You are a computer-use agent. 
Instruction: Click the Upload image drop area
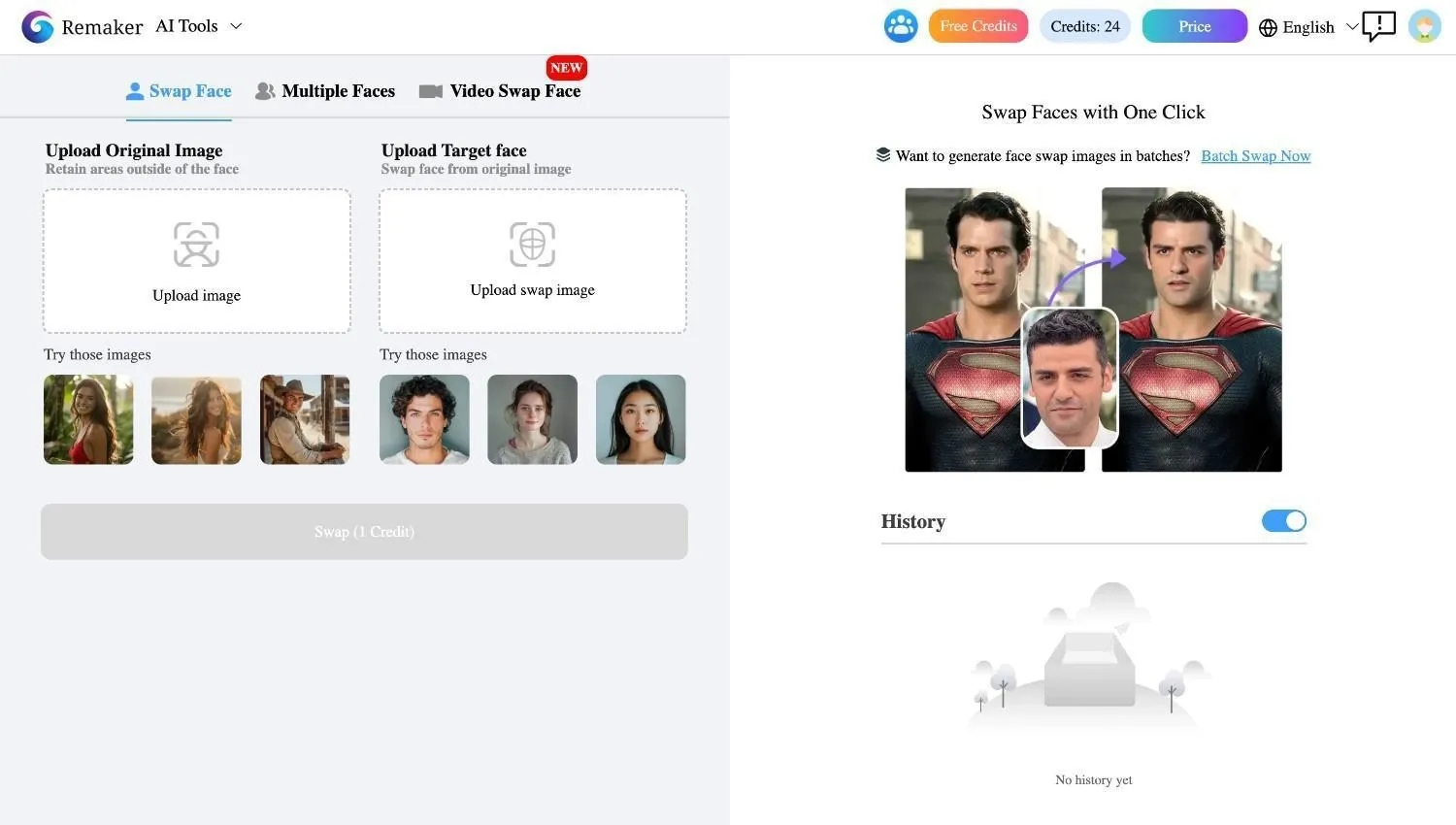coord(196,261)
